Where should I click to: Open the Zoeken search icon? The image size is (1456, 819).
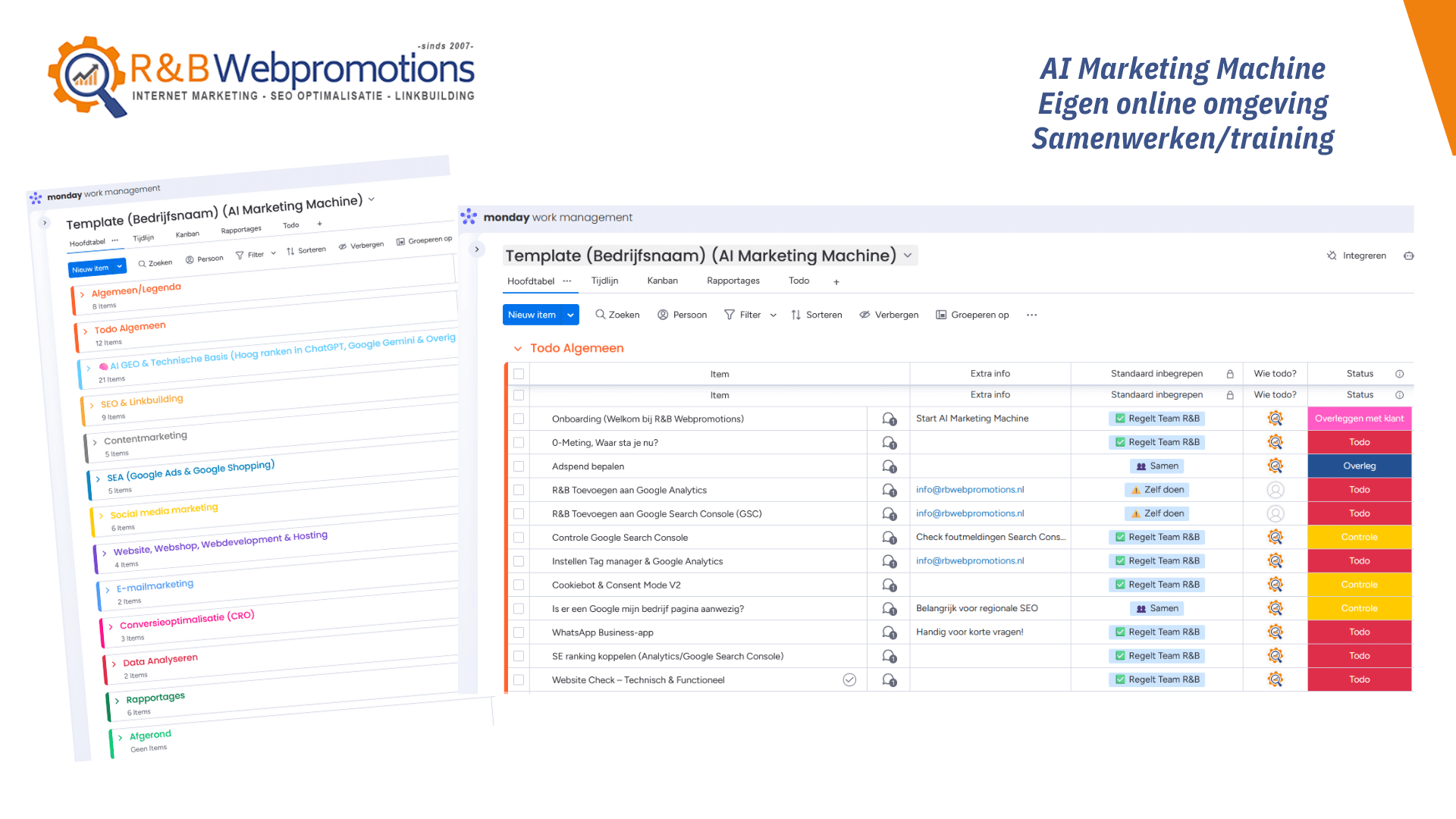[x=599, y=315]
